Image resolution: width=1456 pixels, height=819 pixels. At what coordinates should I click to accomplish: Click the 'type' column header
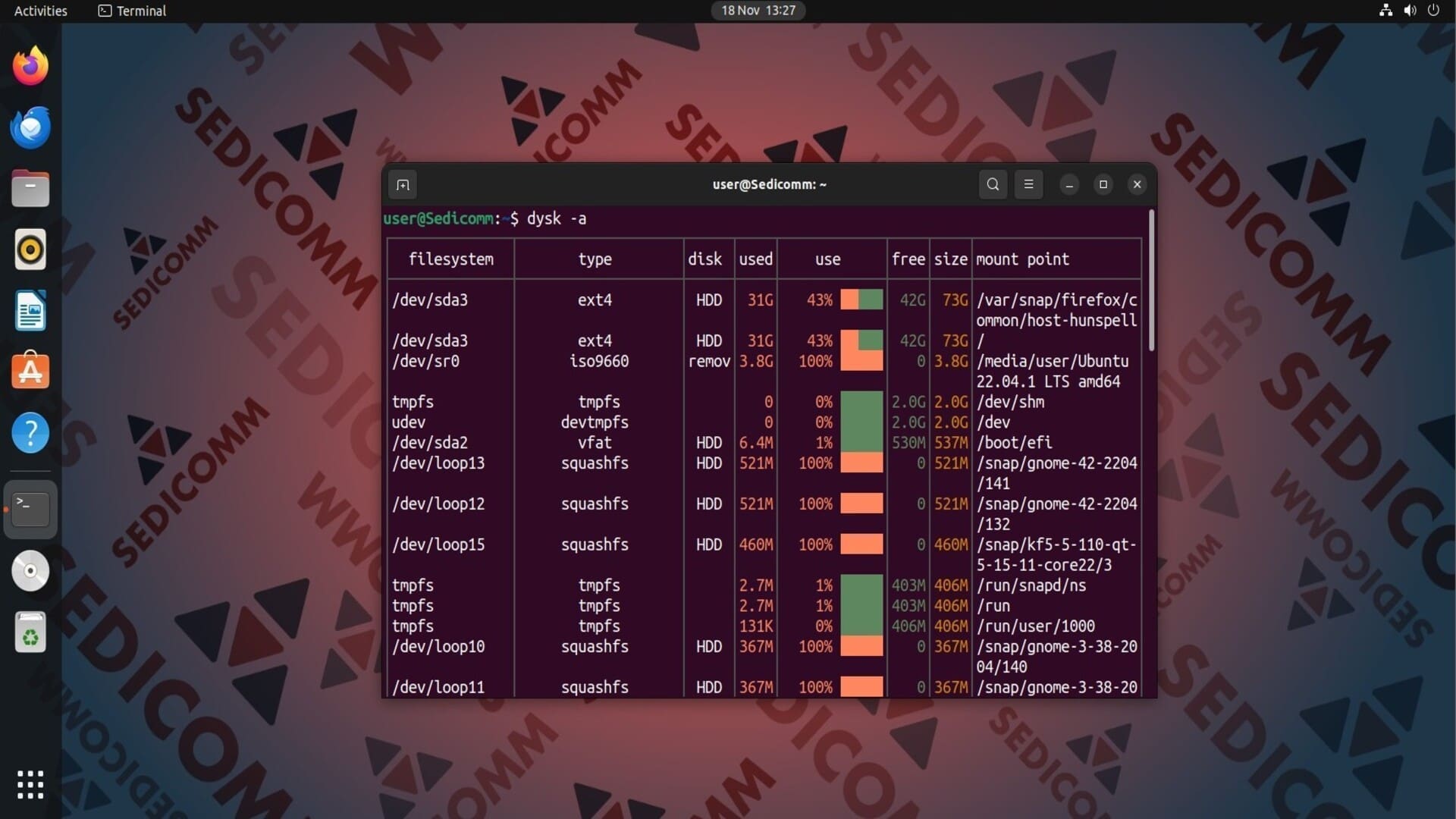(595, 259)
